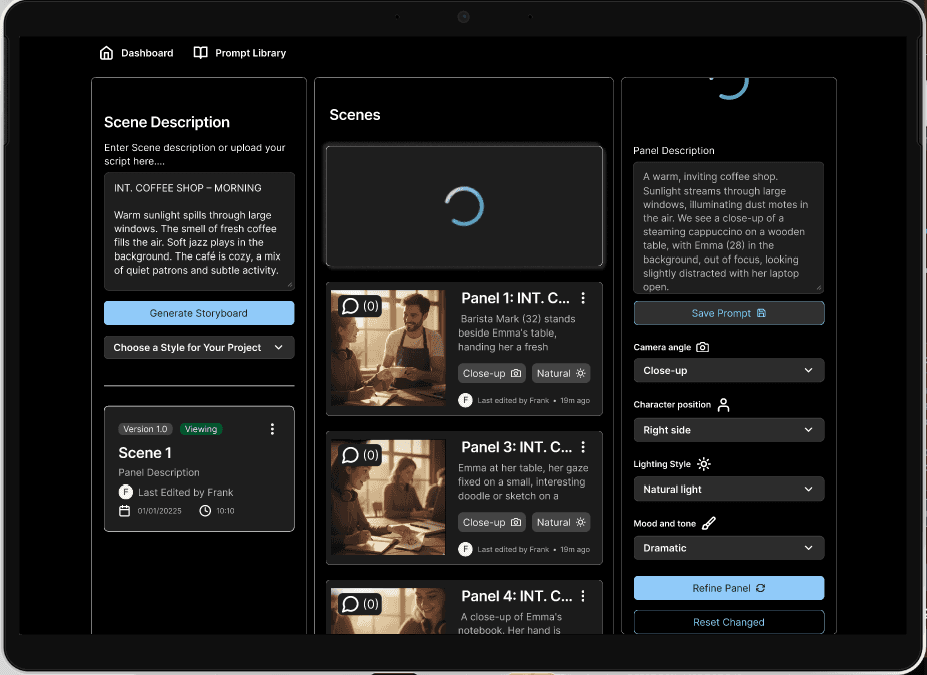Click the Reset Changed button
927x675 pixels.
tap(729, 622)
